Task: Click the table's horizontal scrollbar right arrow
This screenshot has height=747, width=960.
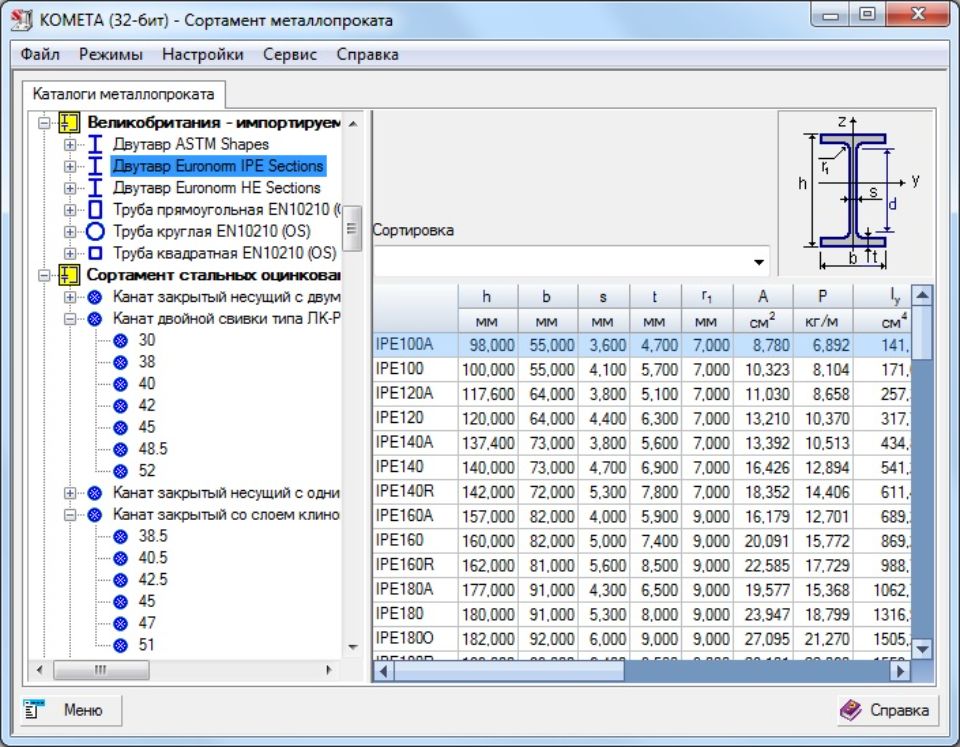Action: [x=900, y=672]
